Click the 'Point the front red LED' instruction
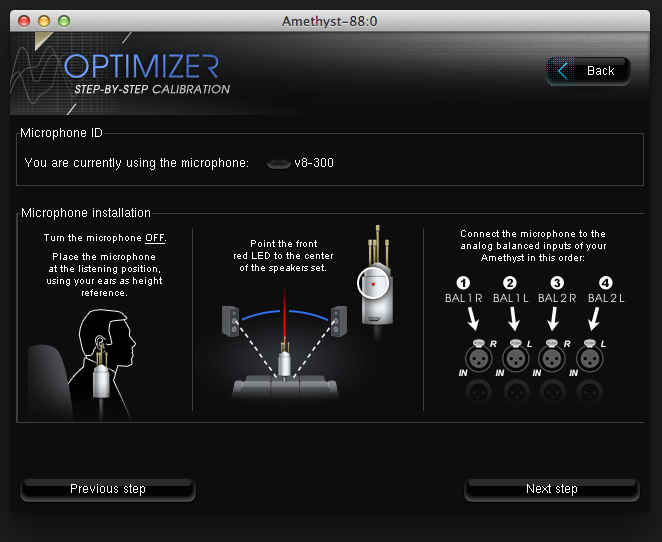This screenshot has width=662, height=542. pyautogui.click(x=283, y=256)
